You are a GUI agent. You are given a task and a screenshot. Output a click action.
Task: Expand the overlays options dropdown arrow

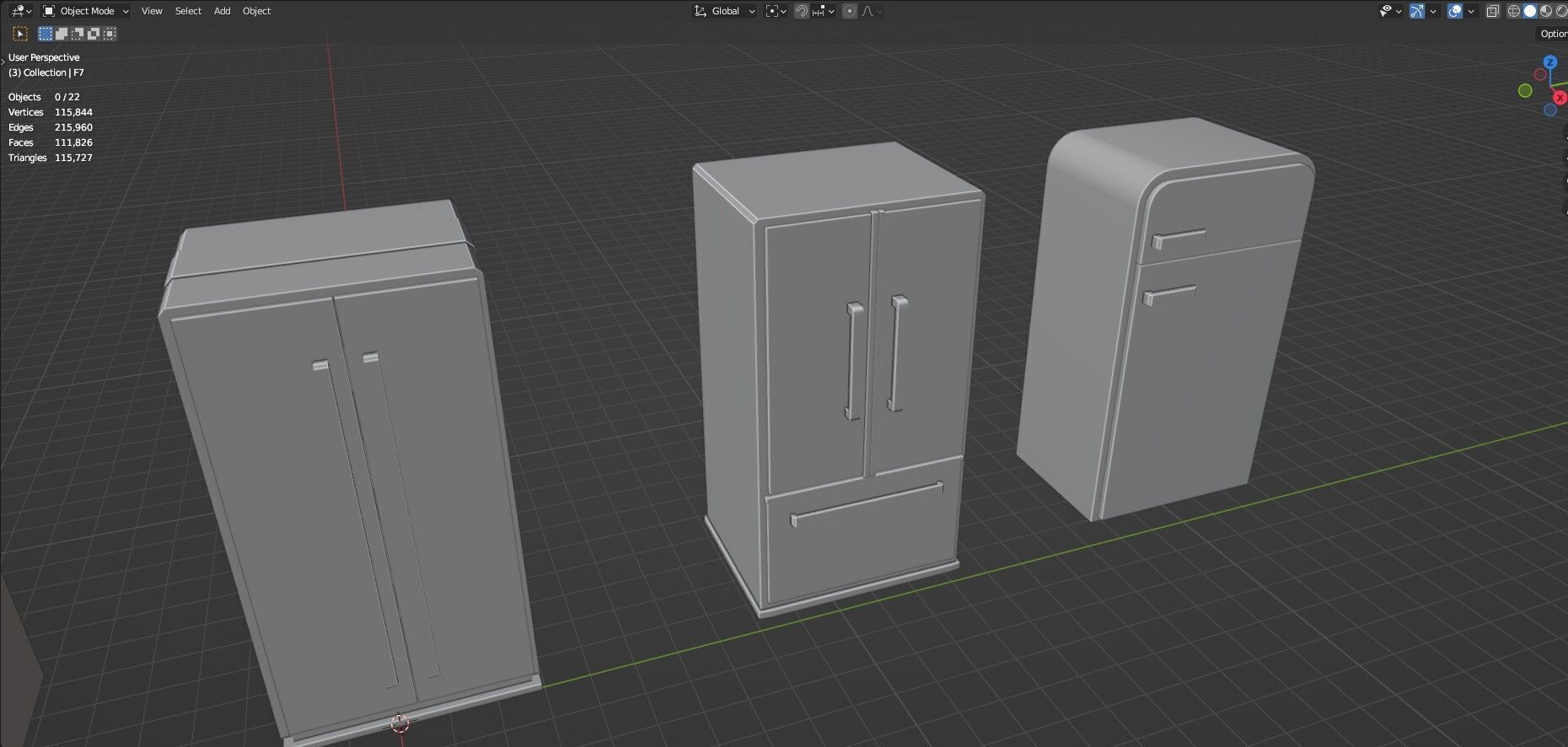point(1471,11)
